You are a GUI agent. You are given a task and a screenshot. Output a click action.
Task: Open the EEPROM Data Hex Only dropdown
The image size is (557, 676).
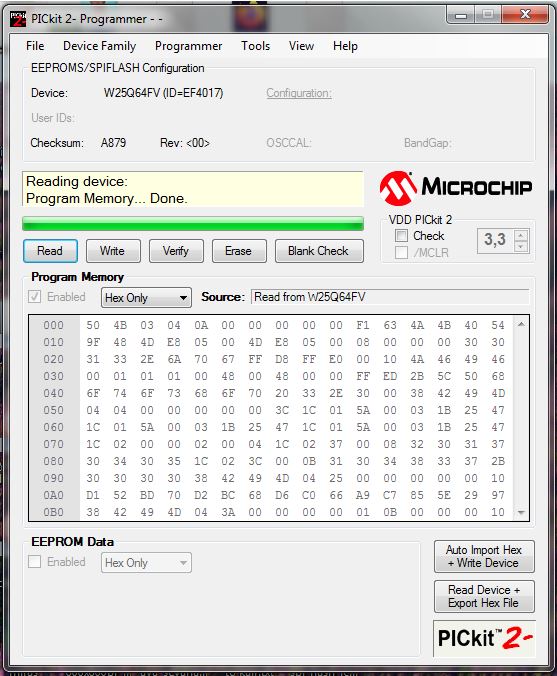tap(146, 563)
